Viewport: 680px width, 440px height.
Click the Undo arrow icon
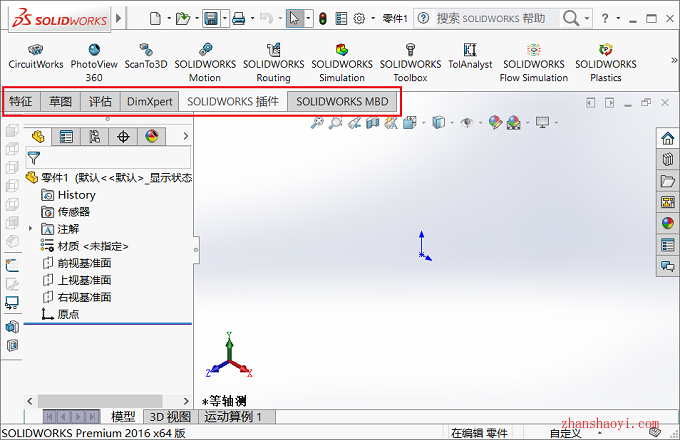tap(266, 19)
